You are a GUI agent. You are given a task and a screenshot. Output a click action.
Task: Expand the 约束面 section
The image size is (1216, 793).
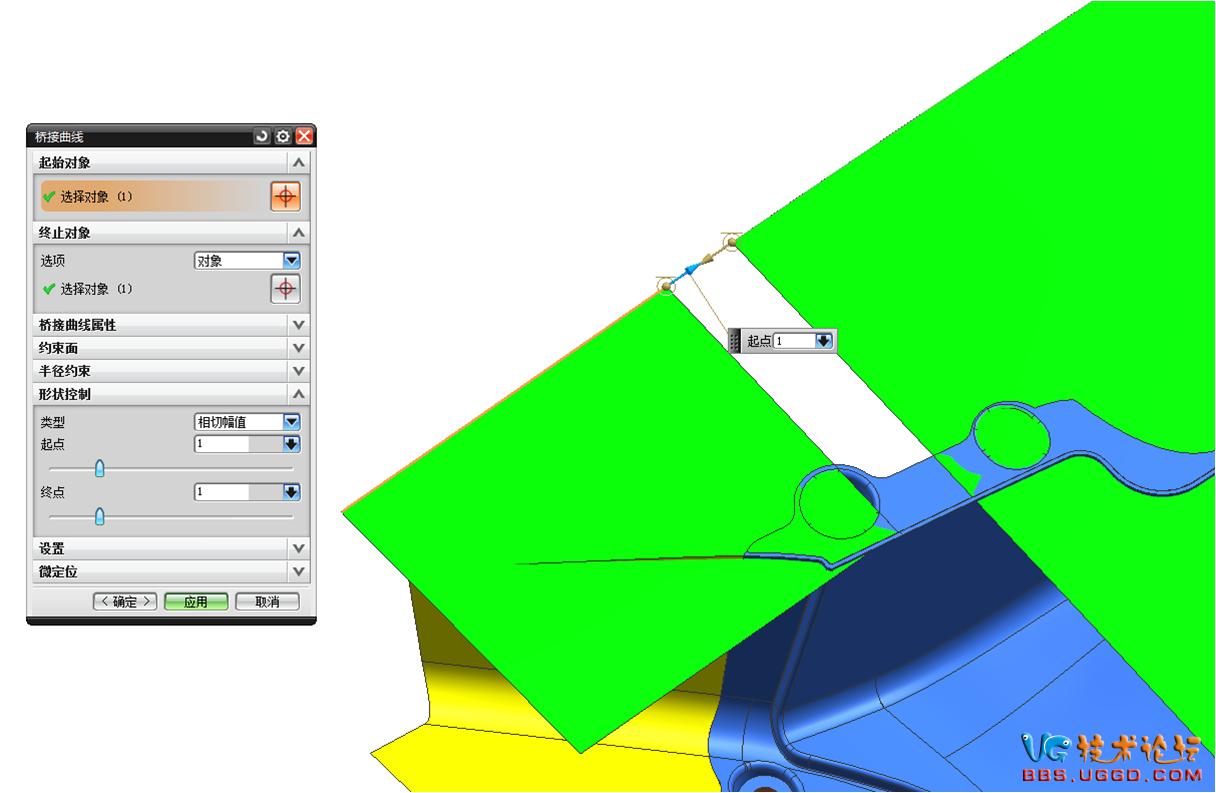click(x=297, y=348)
